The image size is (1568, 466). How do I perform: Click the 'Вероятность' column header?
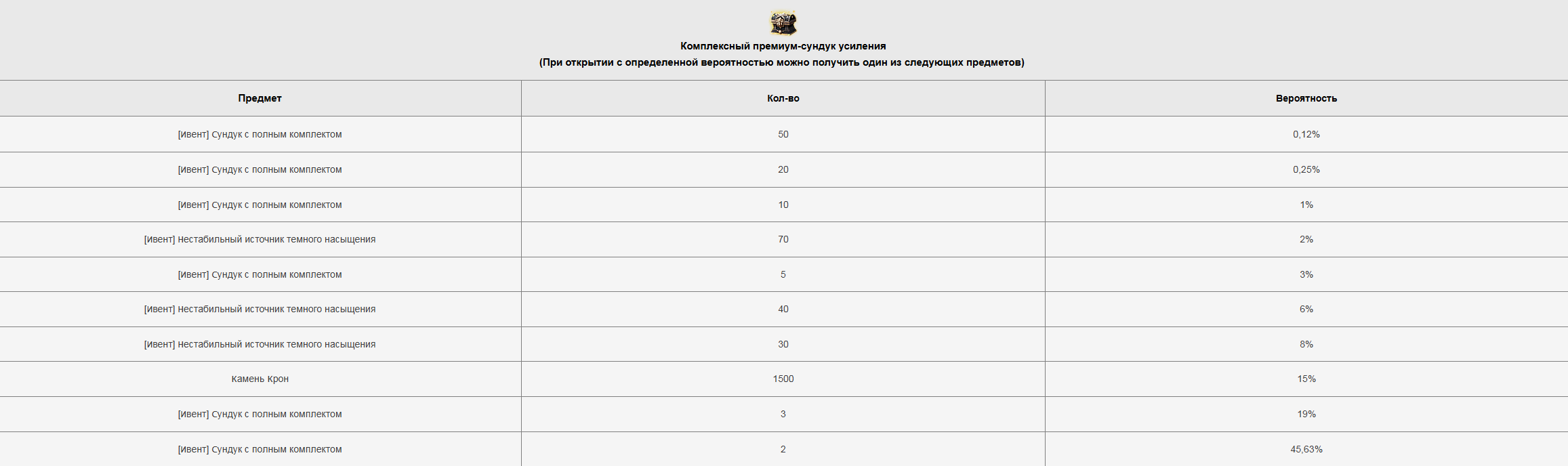tap(1306, 98)
